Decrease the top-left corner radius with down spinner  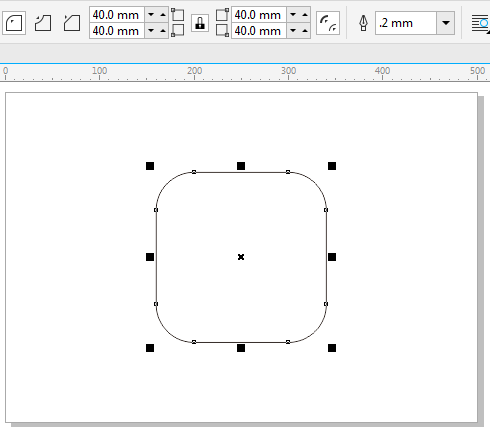point(151,15)
